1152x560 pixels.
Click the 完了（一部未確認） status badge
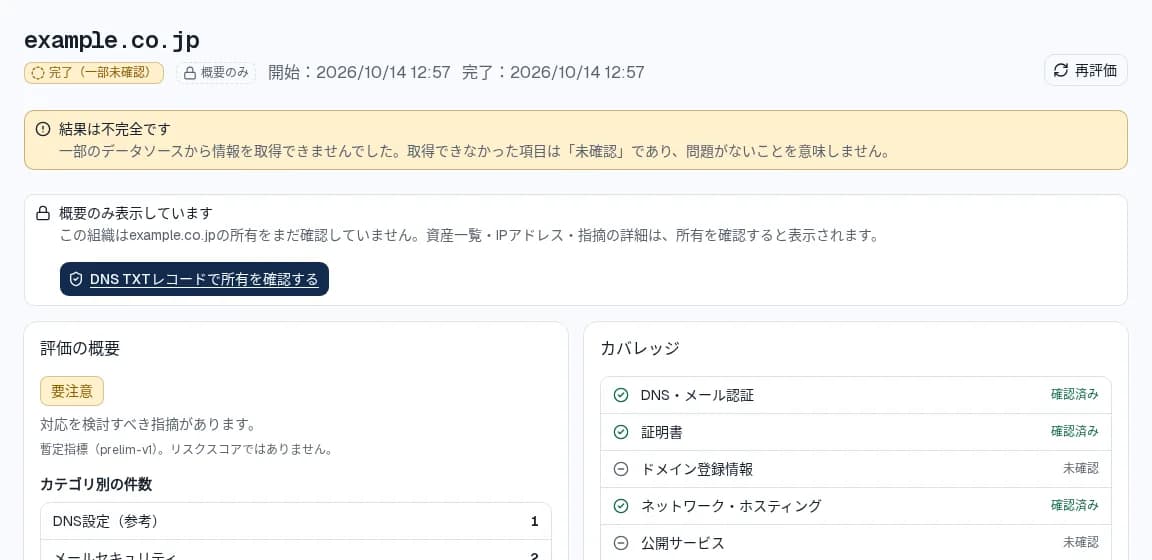[x=94, y=73]
